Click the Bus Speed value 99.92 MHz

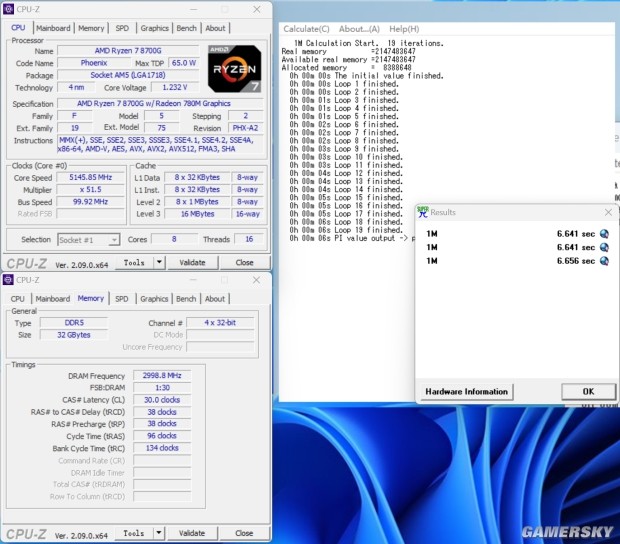91,202
